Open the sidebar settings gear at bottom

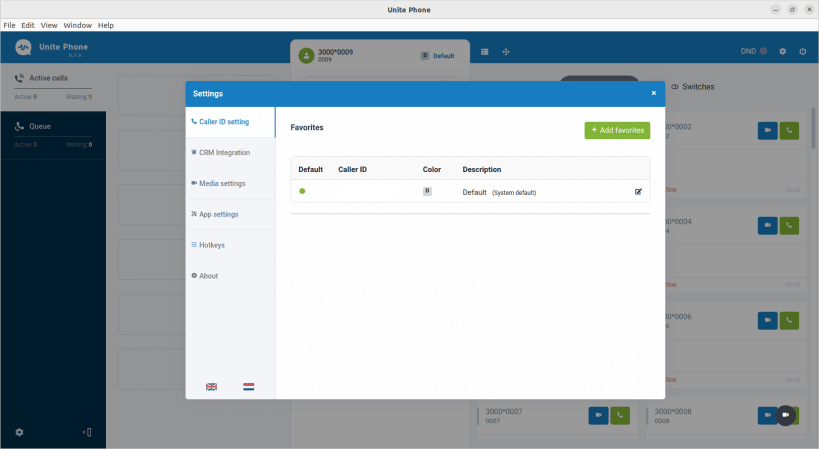pos(19,432)
